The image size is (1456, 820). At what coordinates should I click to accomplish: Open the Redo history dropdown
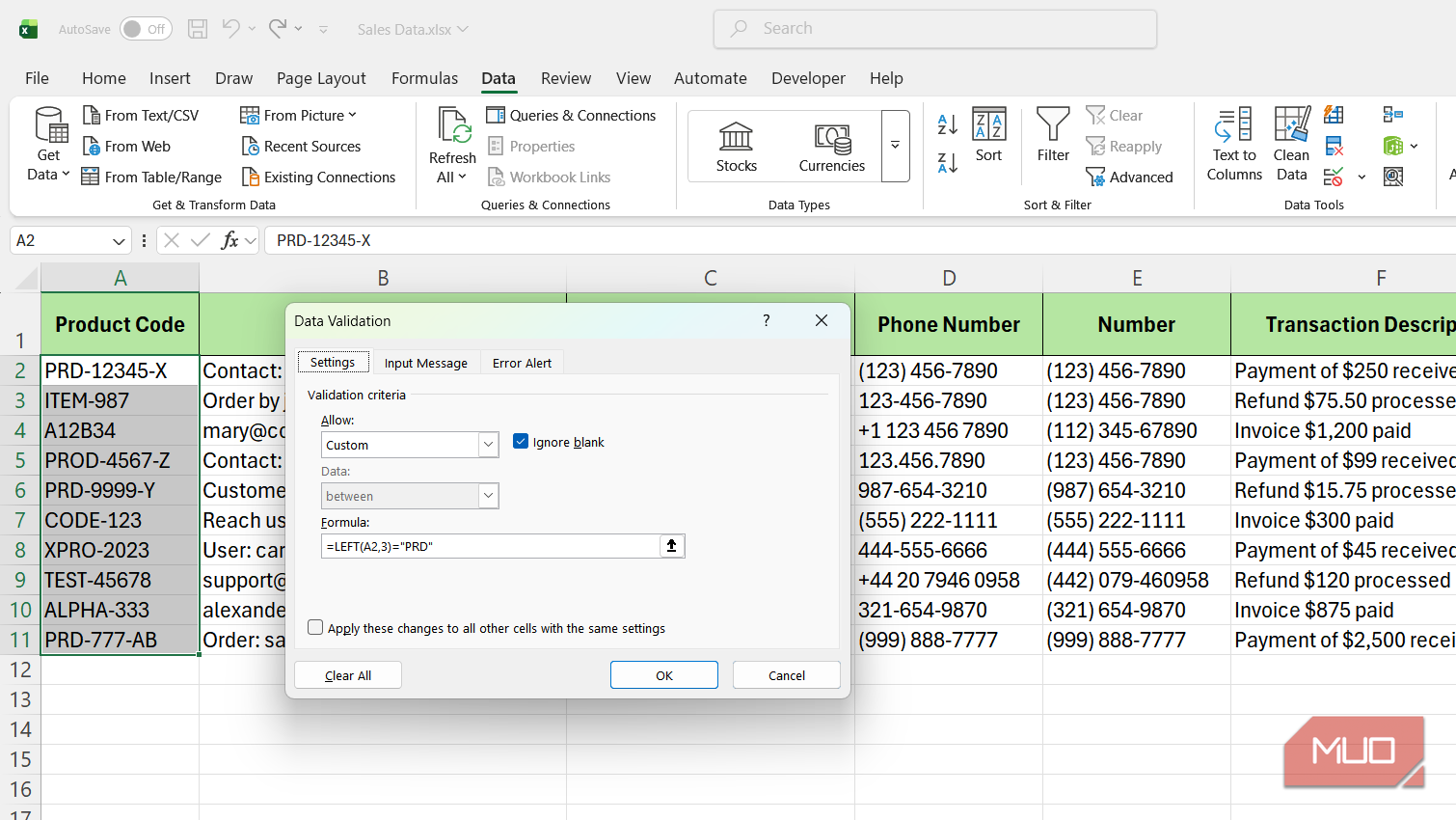pos(298,28)
